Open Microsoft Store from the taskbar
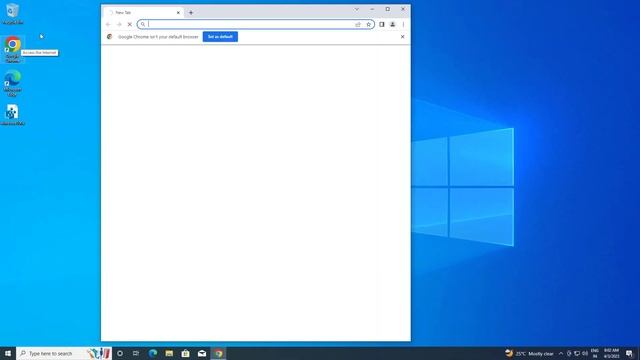 pyautogui.click(x=185, y=353)
